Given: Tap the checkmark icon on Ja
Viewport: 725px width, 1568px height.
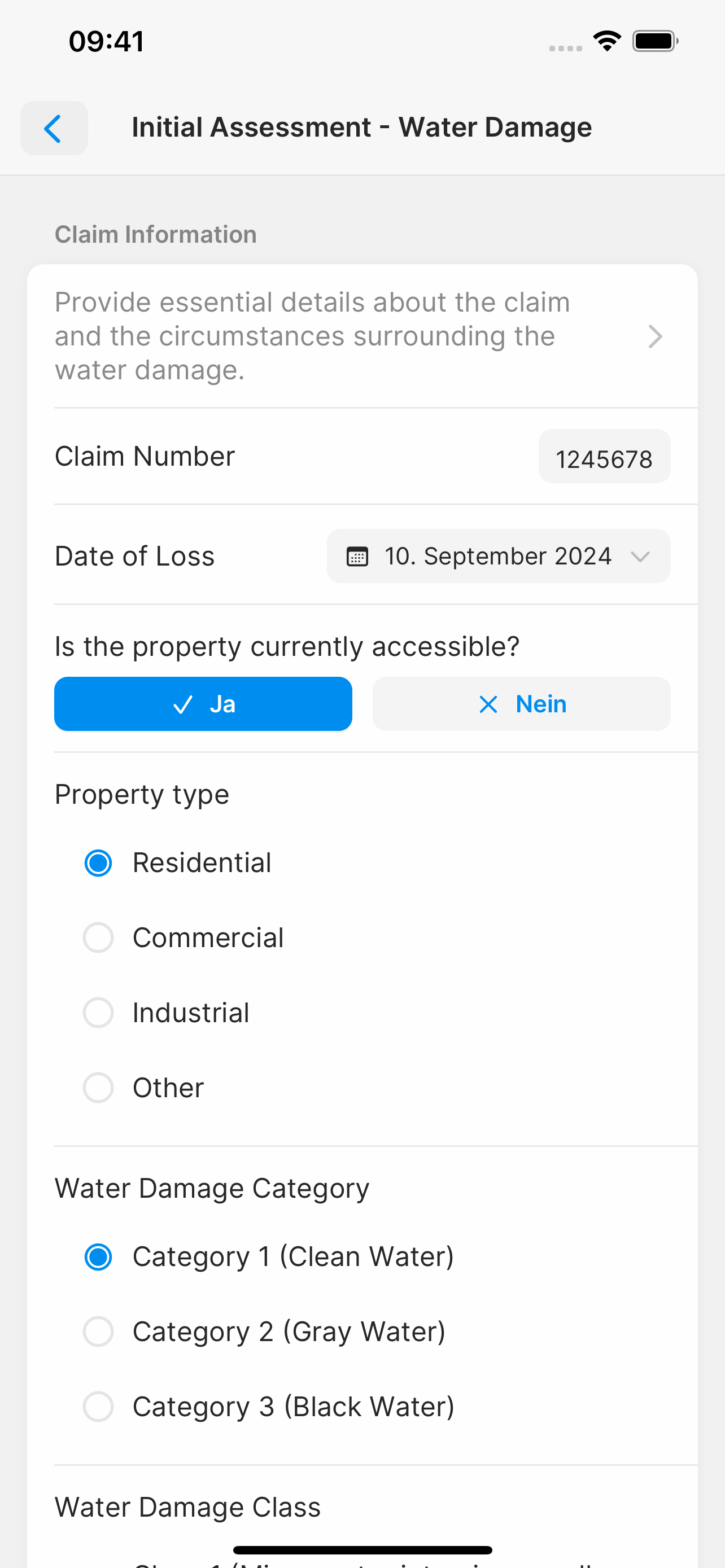Looking at the screenshot, I should pyautogui.click(x=182, y=704).
